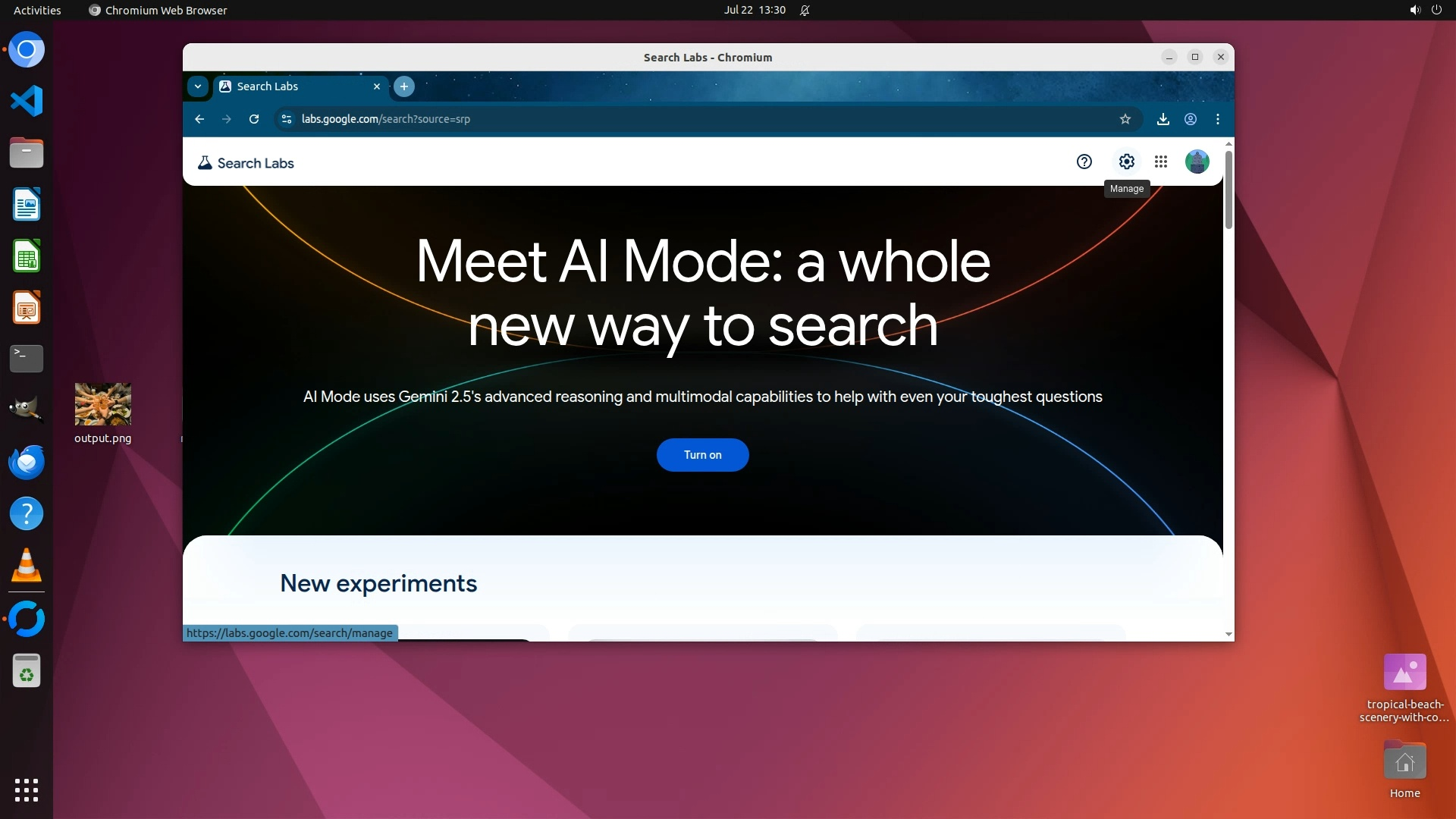Click the page vertical scrollbar
Viewport: 1456px width, 819px height.
coord(1228,190)
